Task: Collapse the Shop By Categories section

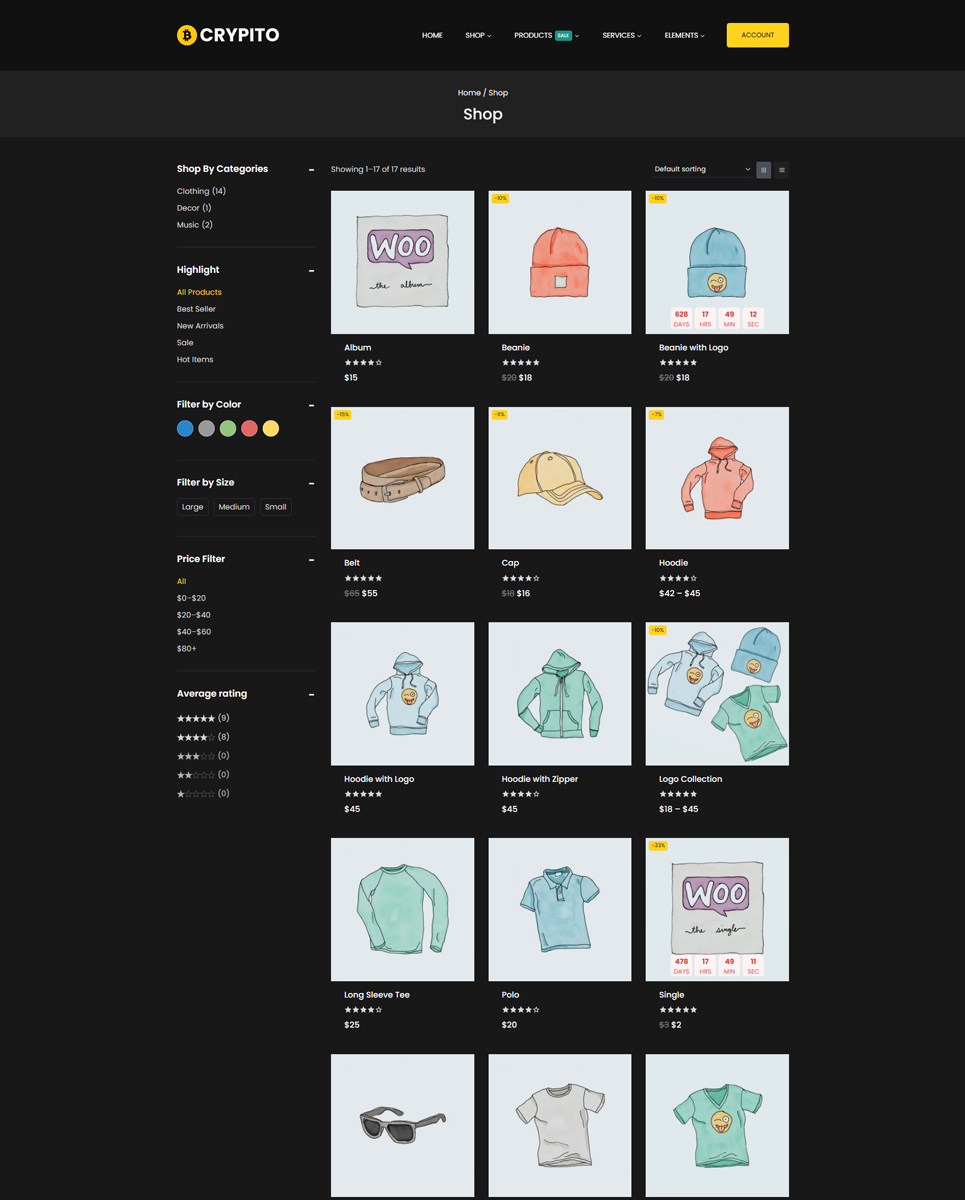Action: point(311,170)
